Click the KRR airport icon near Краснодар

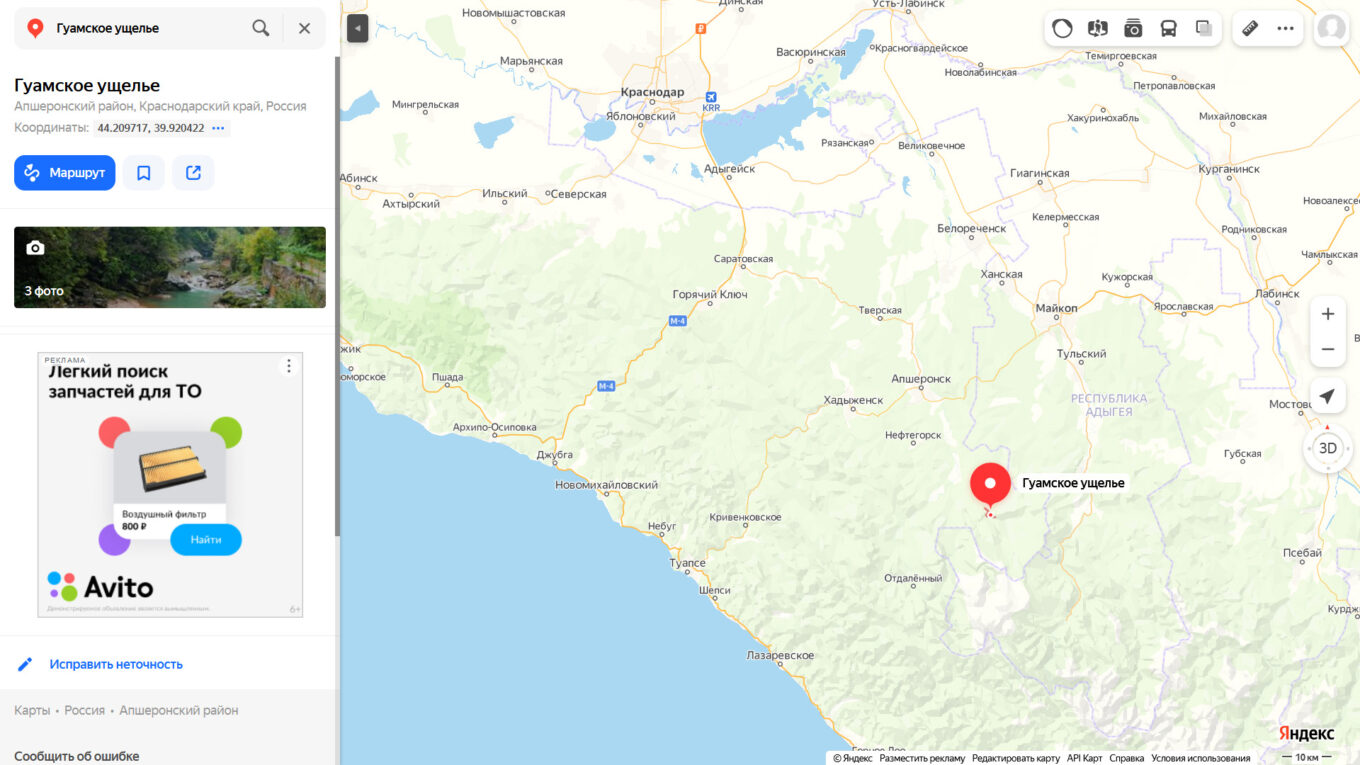711,100
